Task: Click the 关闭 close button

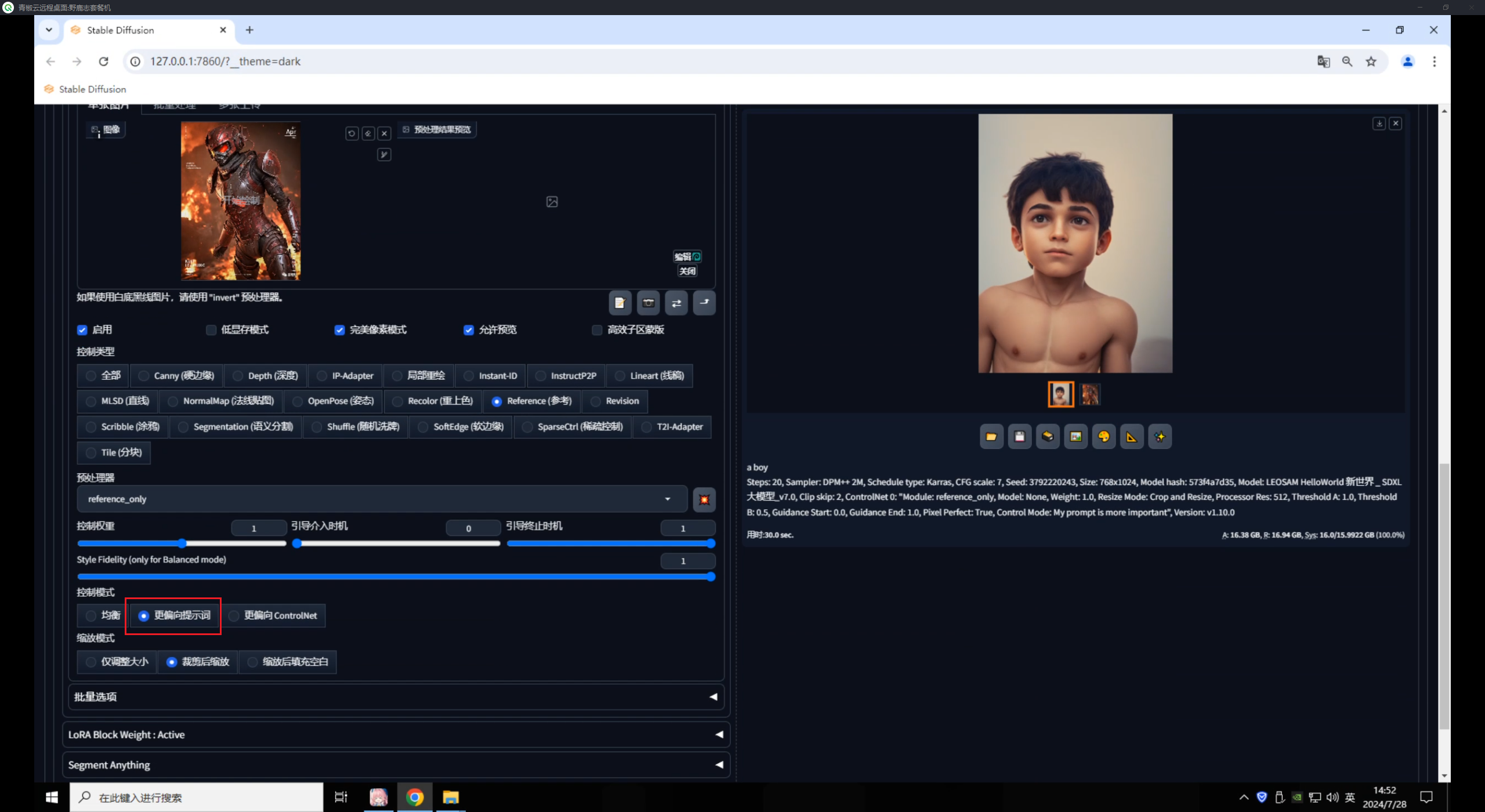Action: click(x=687, y=271)
